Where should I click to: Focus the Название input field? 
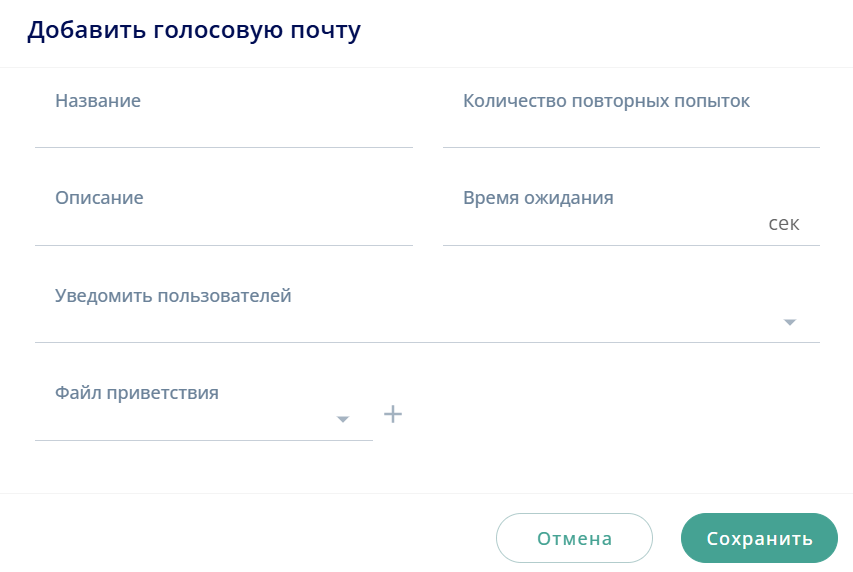tap(223, 126)
